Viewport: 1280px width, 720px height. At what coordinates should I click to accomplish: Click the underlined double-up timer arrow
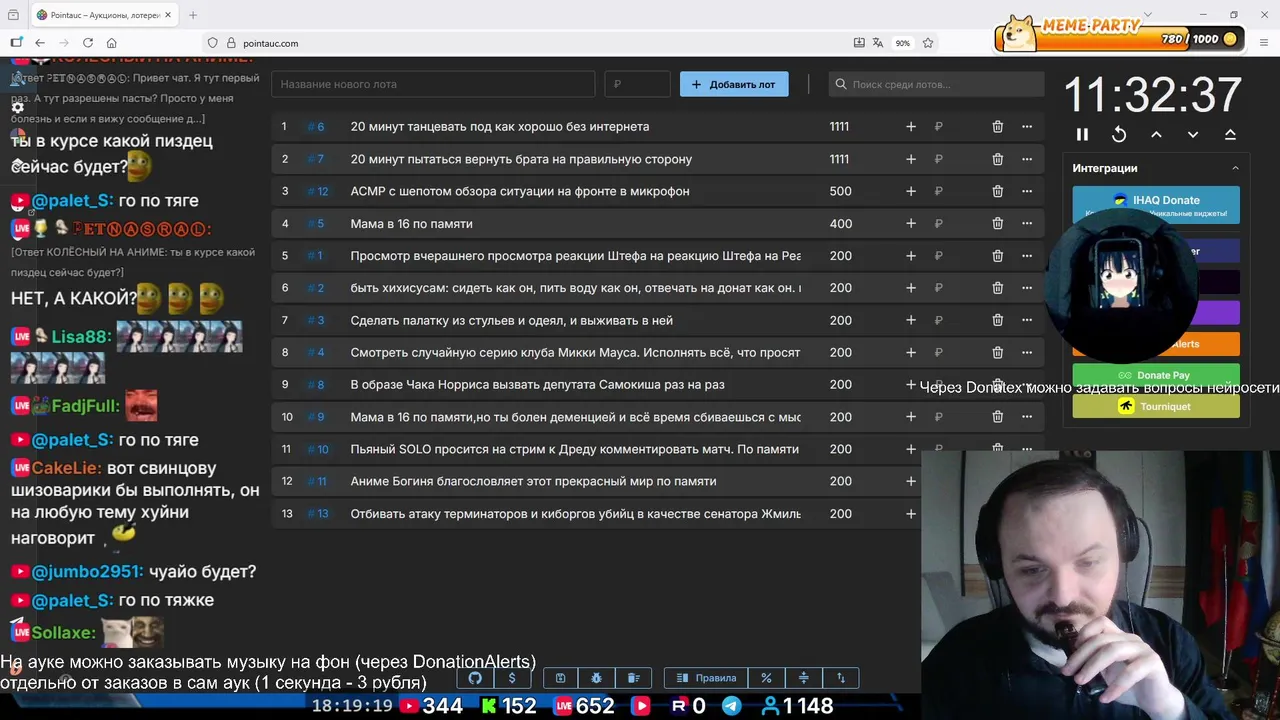tap(1230, 134)
